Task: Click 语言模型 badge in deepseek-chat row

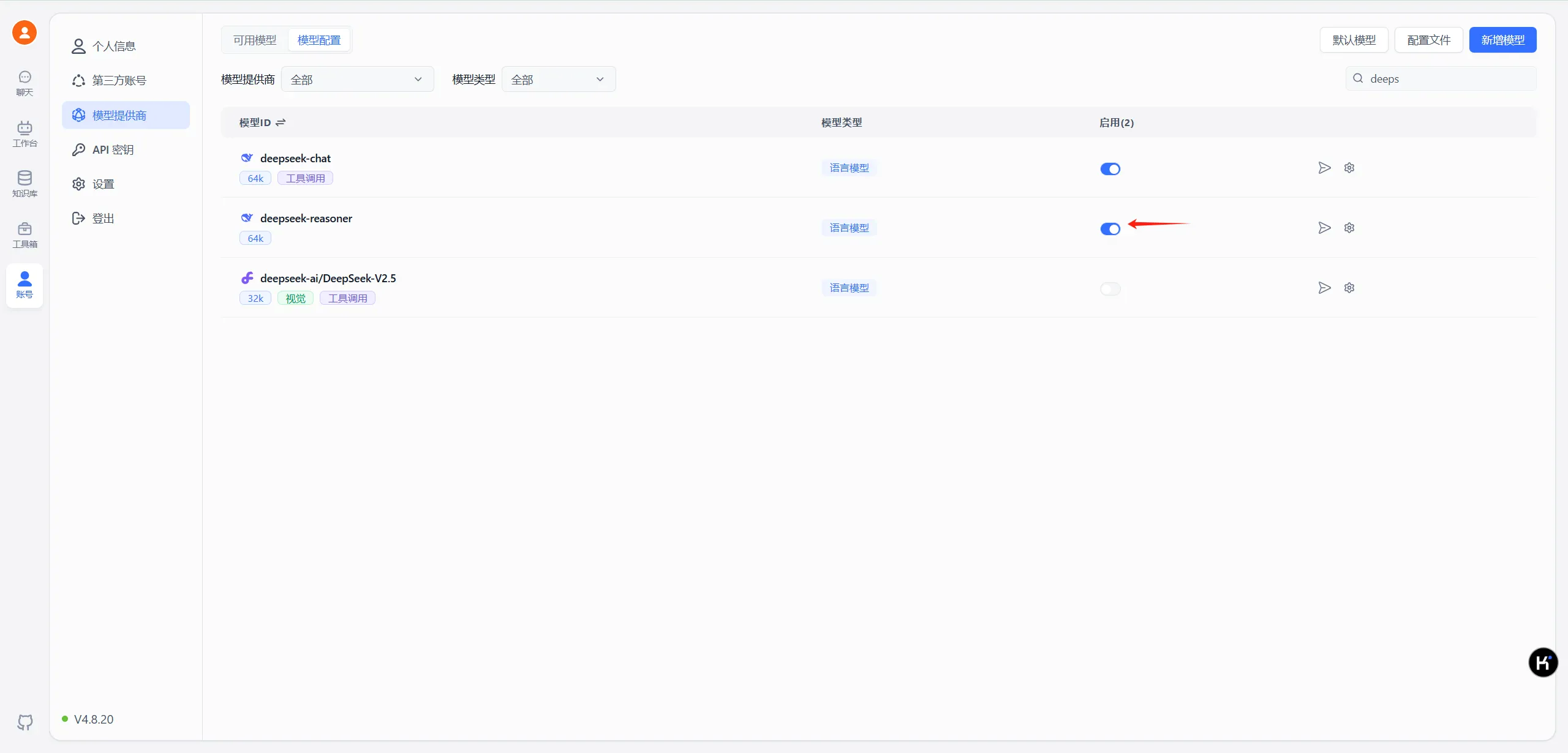Action: point(849,168)
